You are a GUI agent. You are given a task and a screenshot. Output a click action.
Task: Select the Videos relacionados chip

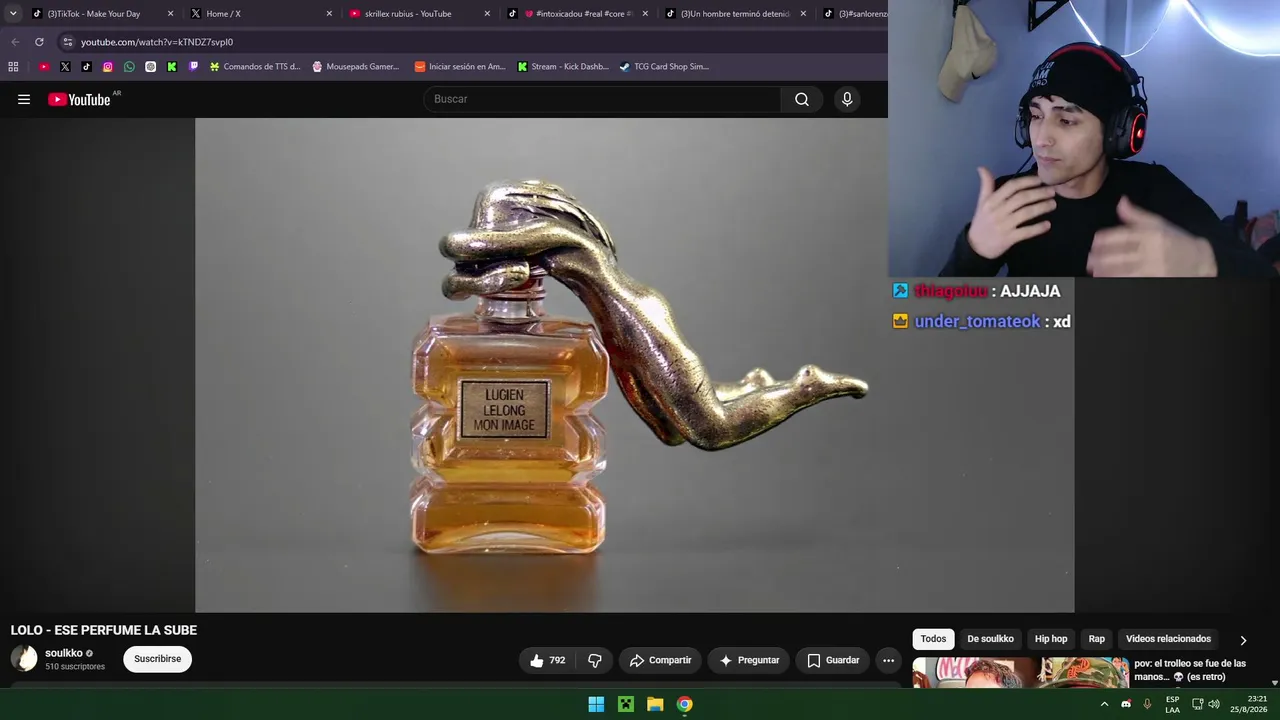pyautogui.click(x=1168, y=639)
